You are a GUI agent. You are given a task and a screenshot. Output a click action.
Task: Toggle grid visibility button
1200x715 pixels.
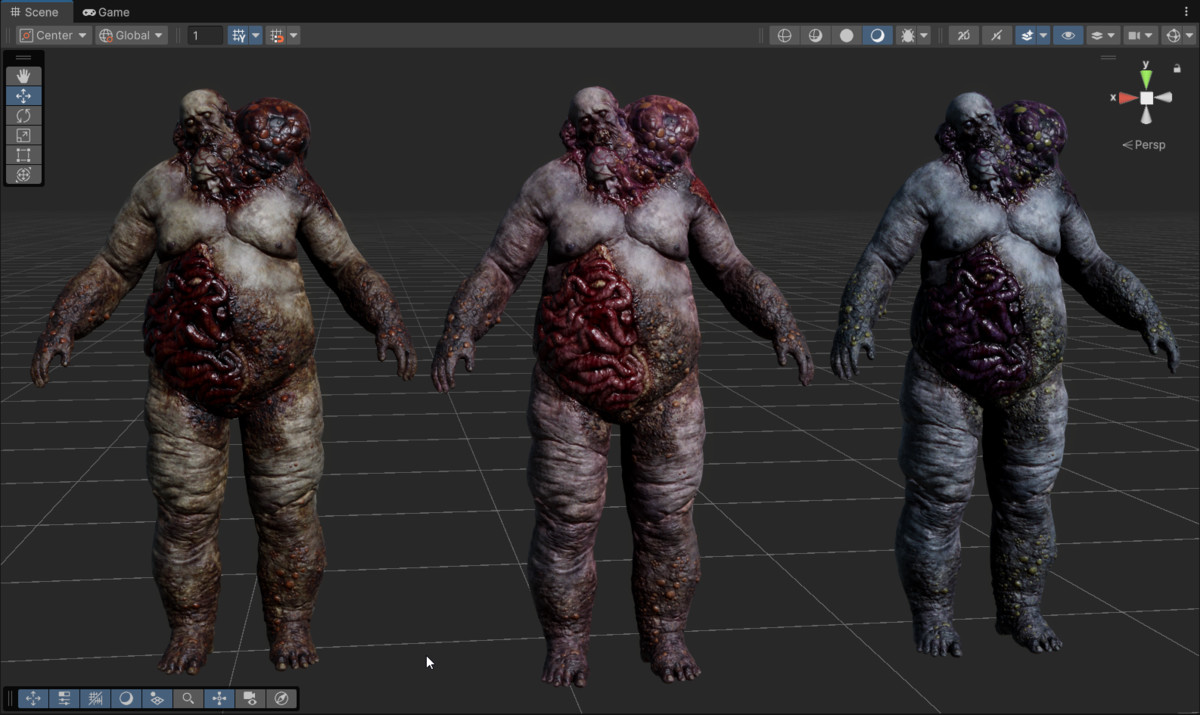238,35
